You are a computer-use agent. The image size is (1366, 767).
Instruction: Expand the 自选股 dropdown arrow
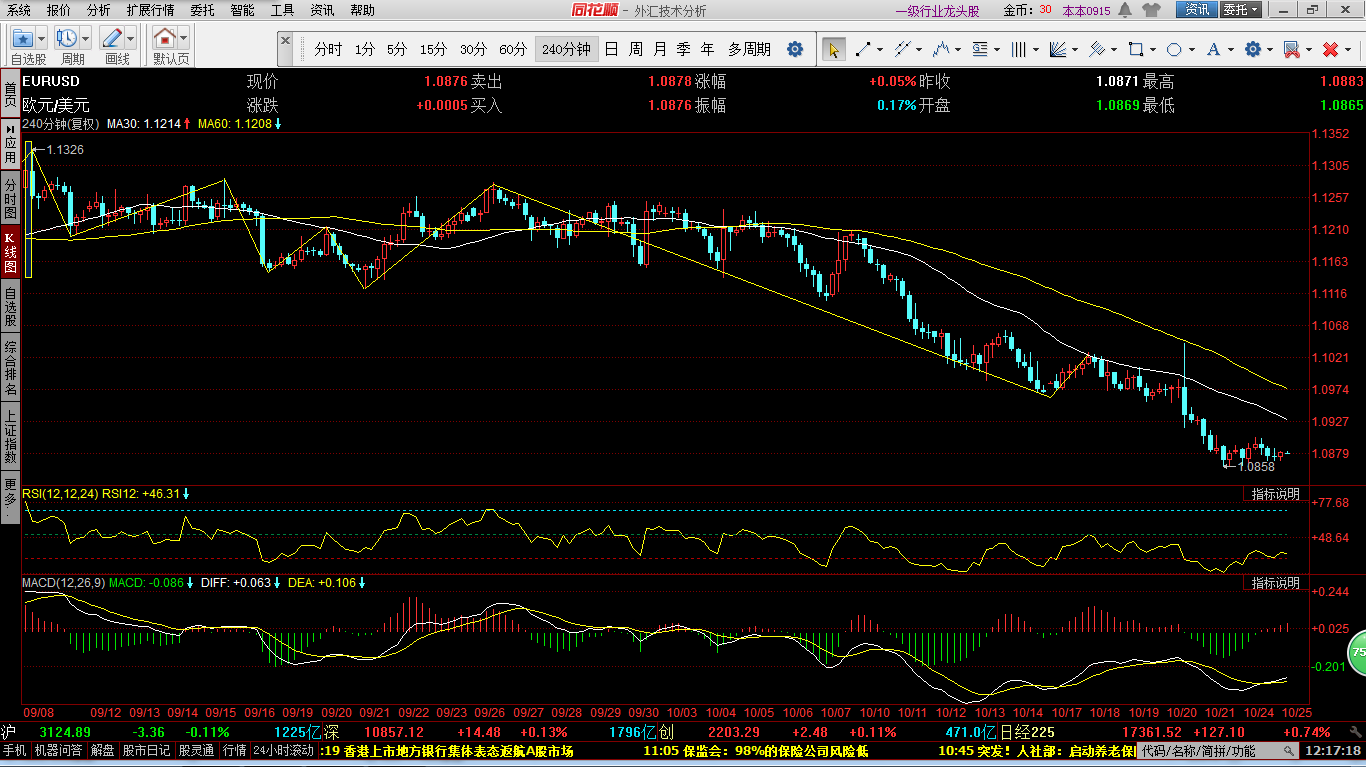click(x=43, y=38)
